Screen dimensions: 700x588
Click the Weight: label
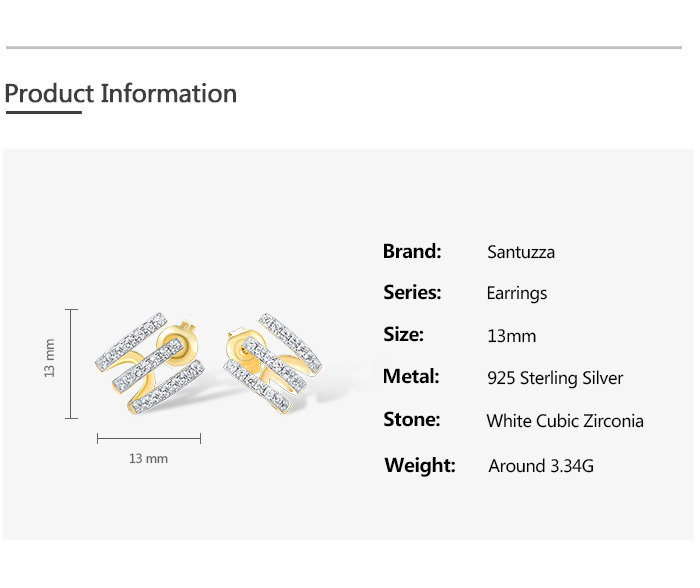click(x=420, y=465)
